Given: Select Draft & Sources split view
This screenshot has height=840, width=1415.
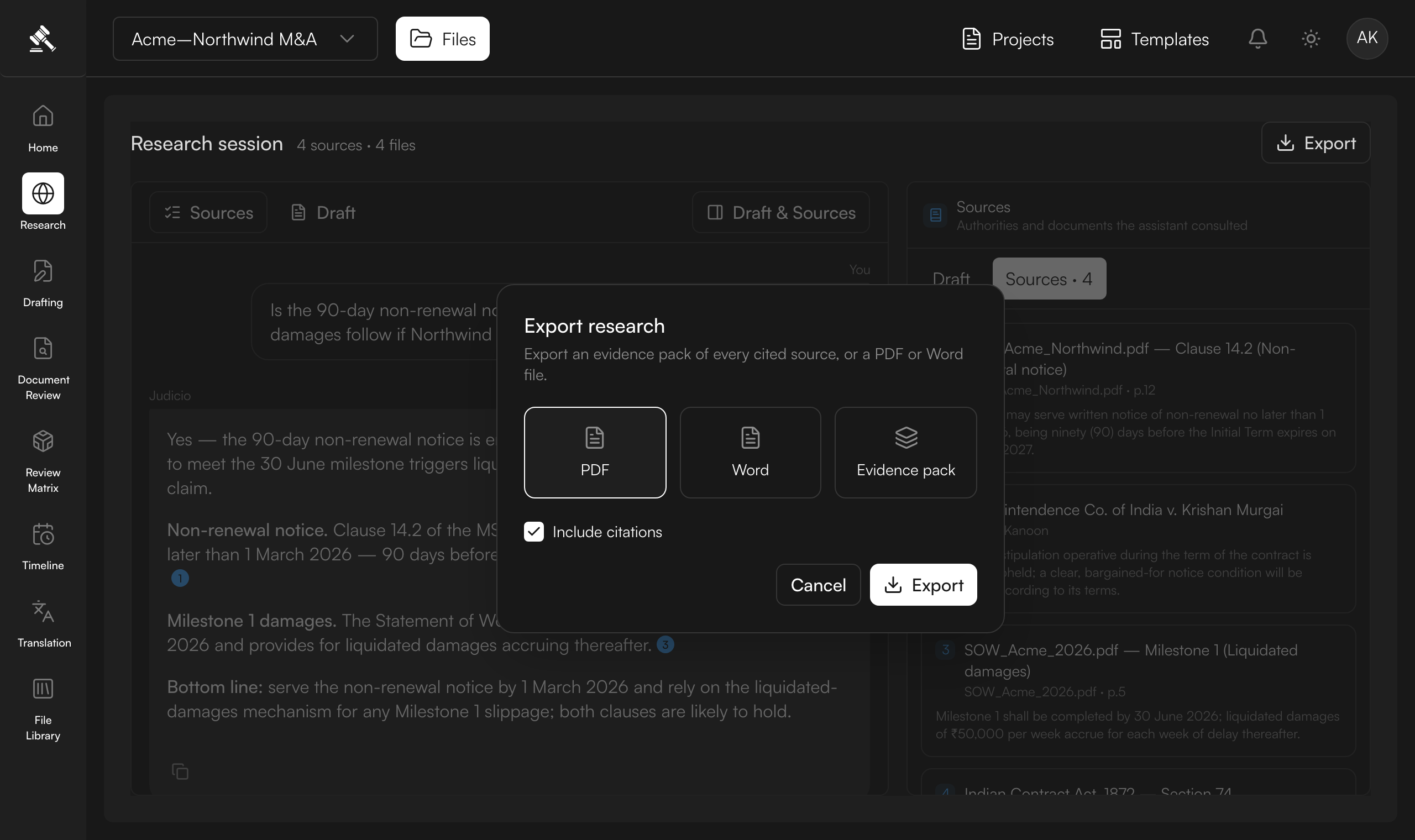Looking at the screenshot, I should (781, 212).
